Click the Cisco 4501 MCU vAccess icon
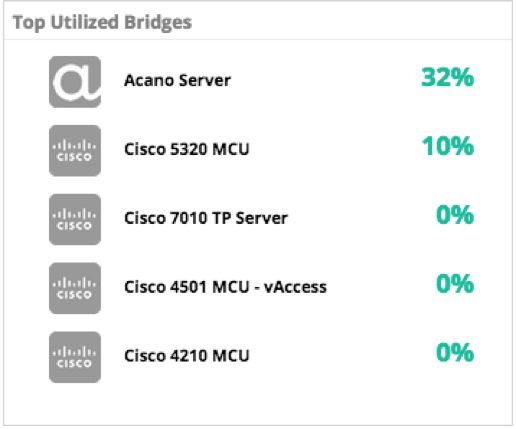Screen dimensions: 516x429 click(75, 288)
